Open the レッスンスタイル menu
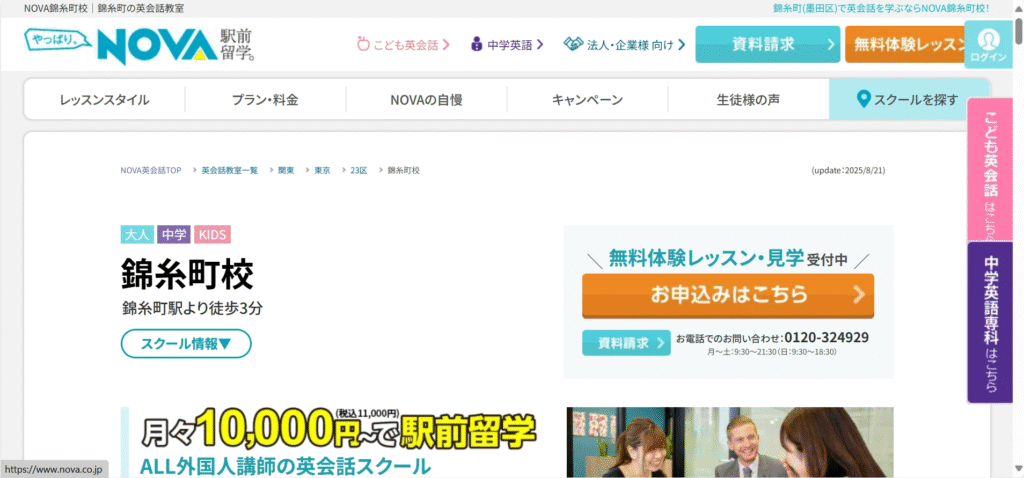Screen dimensions: 1024x478 pos(104,100)
